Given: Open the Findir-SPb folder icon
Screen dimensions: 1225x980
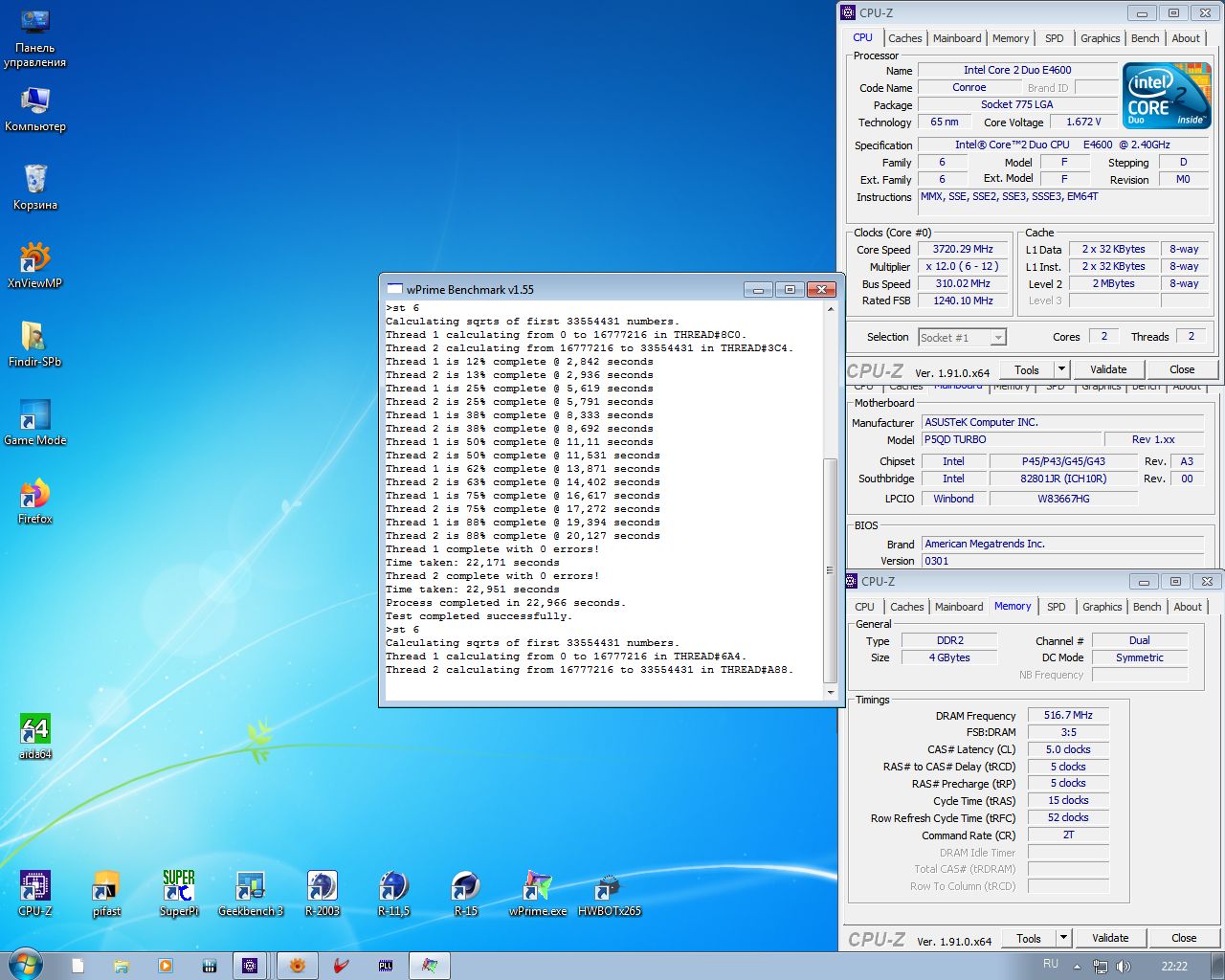Looking at the screenshot, I should point(35,344).
